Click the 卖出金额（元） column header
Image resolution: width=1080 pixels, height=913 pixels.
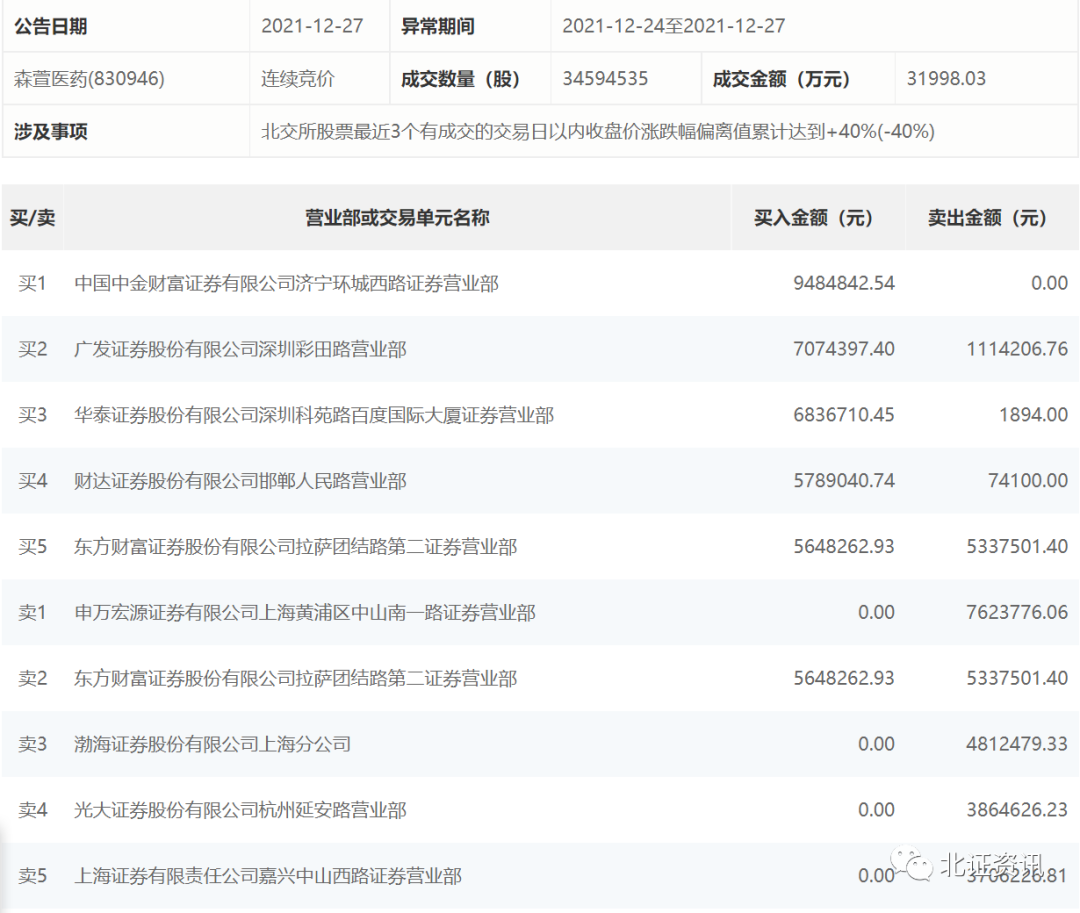(987, 218)
